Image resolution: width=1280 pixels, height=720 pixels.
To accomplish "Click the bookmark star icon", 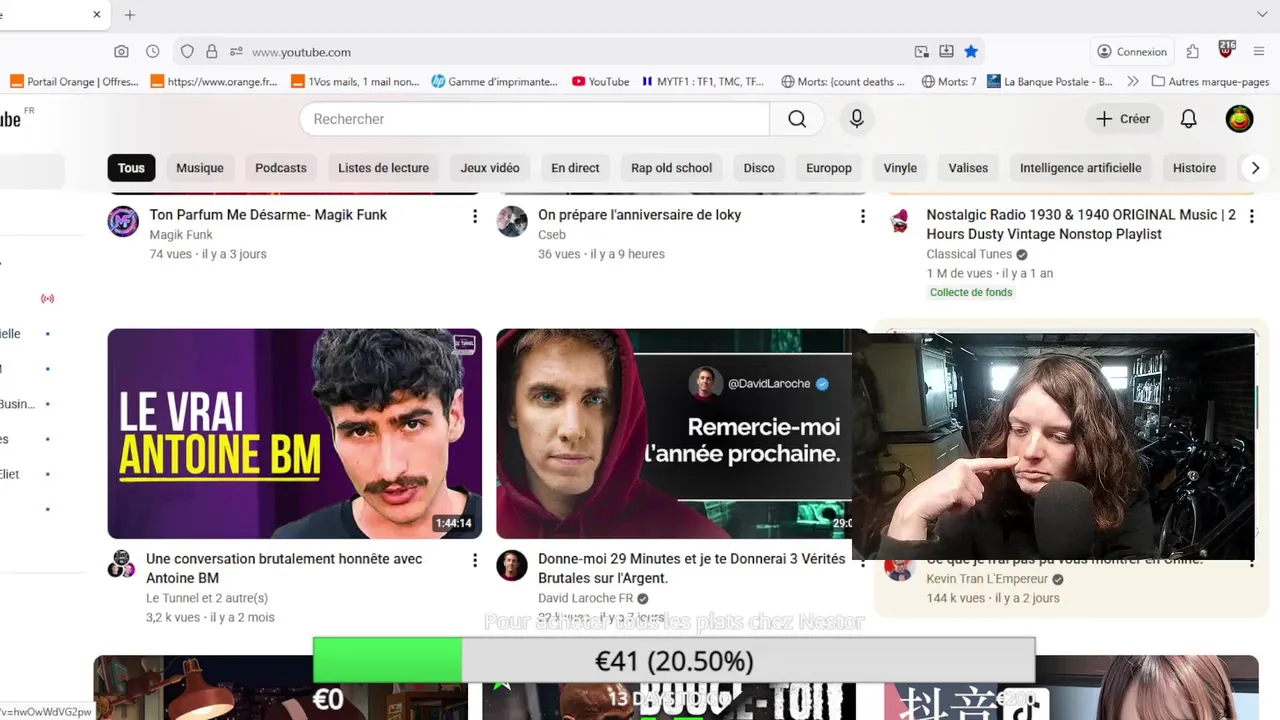I will coord(971,52).
